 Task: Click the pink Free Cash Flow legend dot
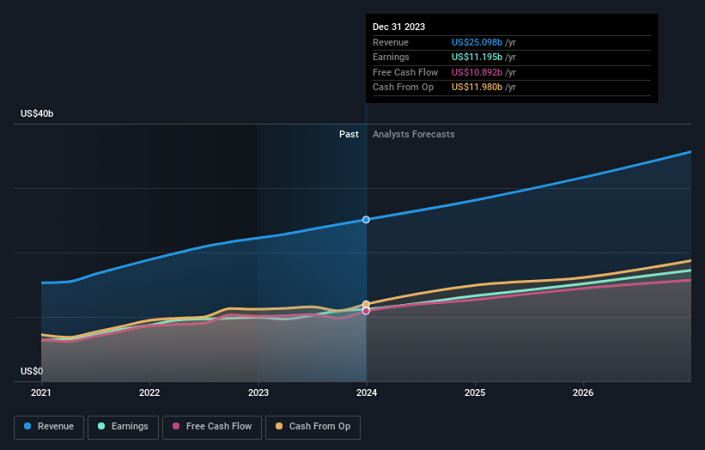[176, 426]
